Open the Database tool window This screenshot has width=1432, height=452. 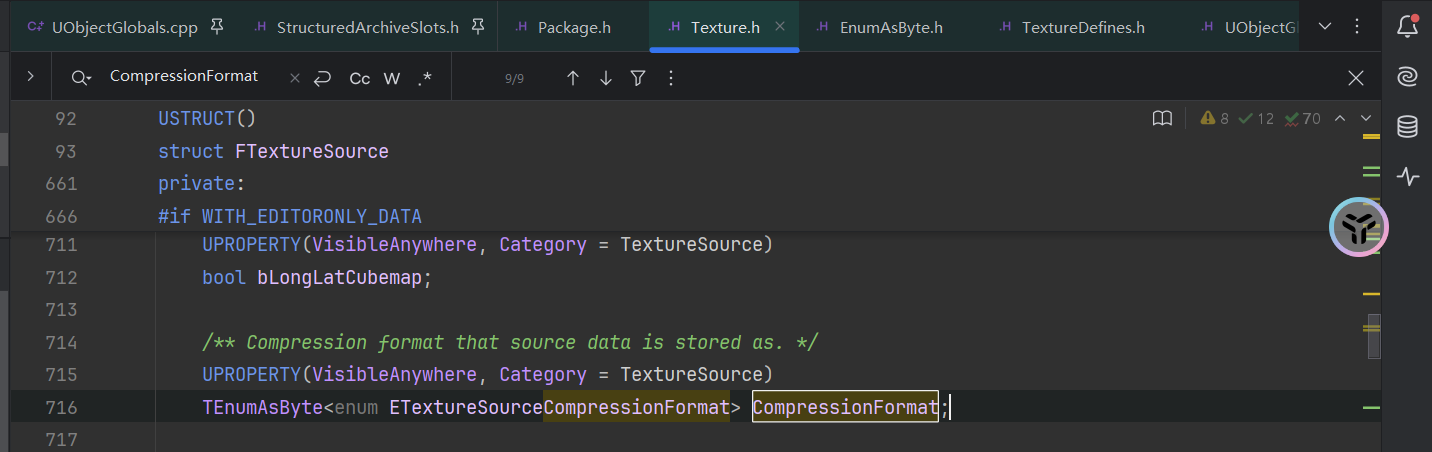coord(1407,127)
